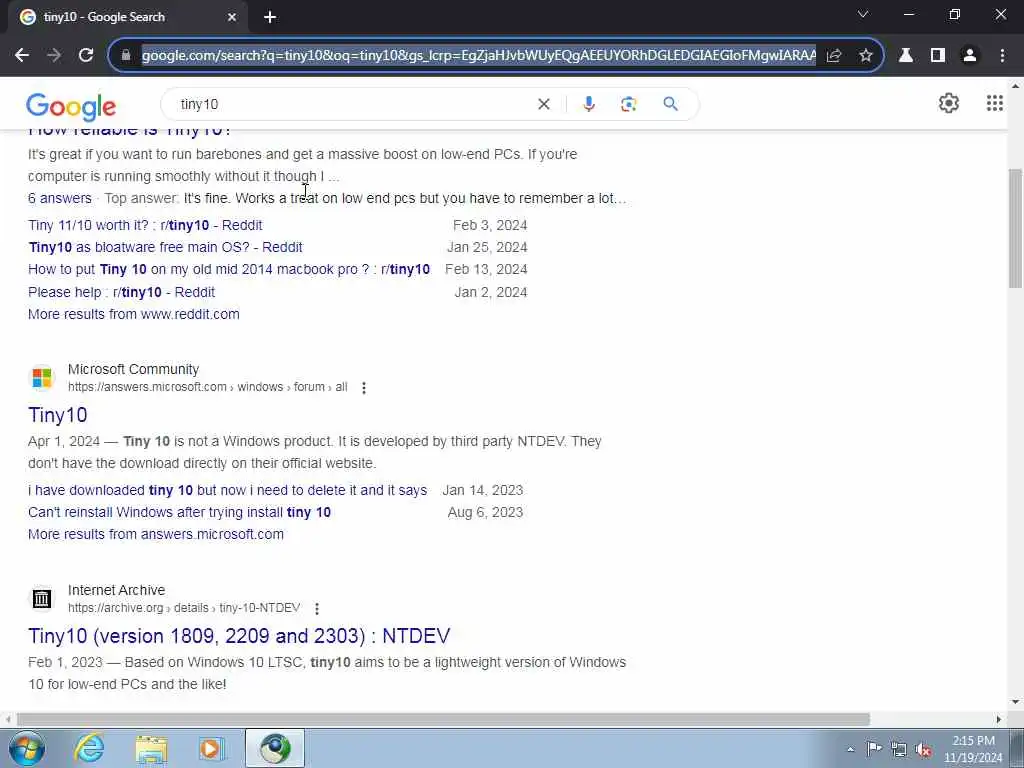Open 'More results from answers.microsoft.com'
Viewport: 1024px width, 768px height.
155,534
